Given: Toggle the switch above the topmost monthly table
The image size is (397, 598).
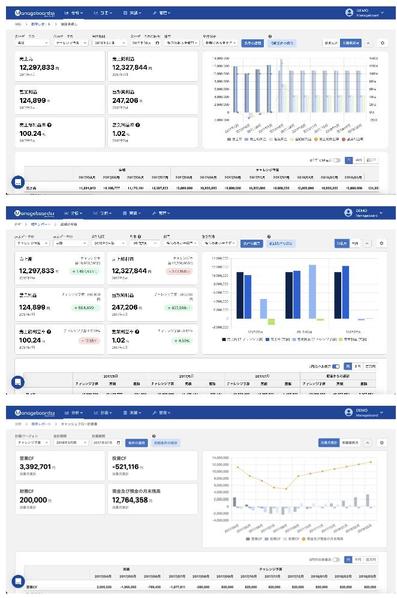Looking at the screenshot, I should [336, 160].
